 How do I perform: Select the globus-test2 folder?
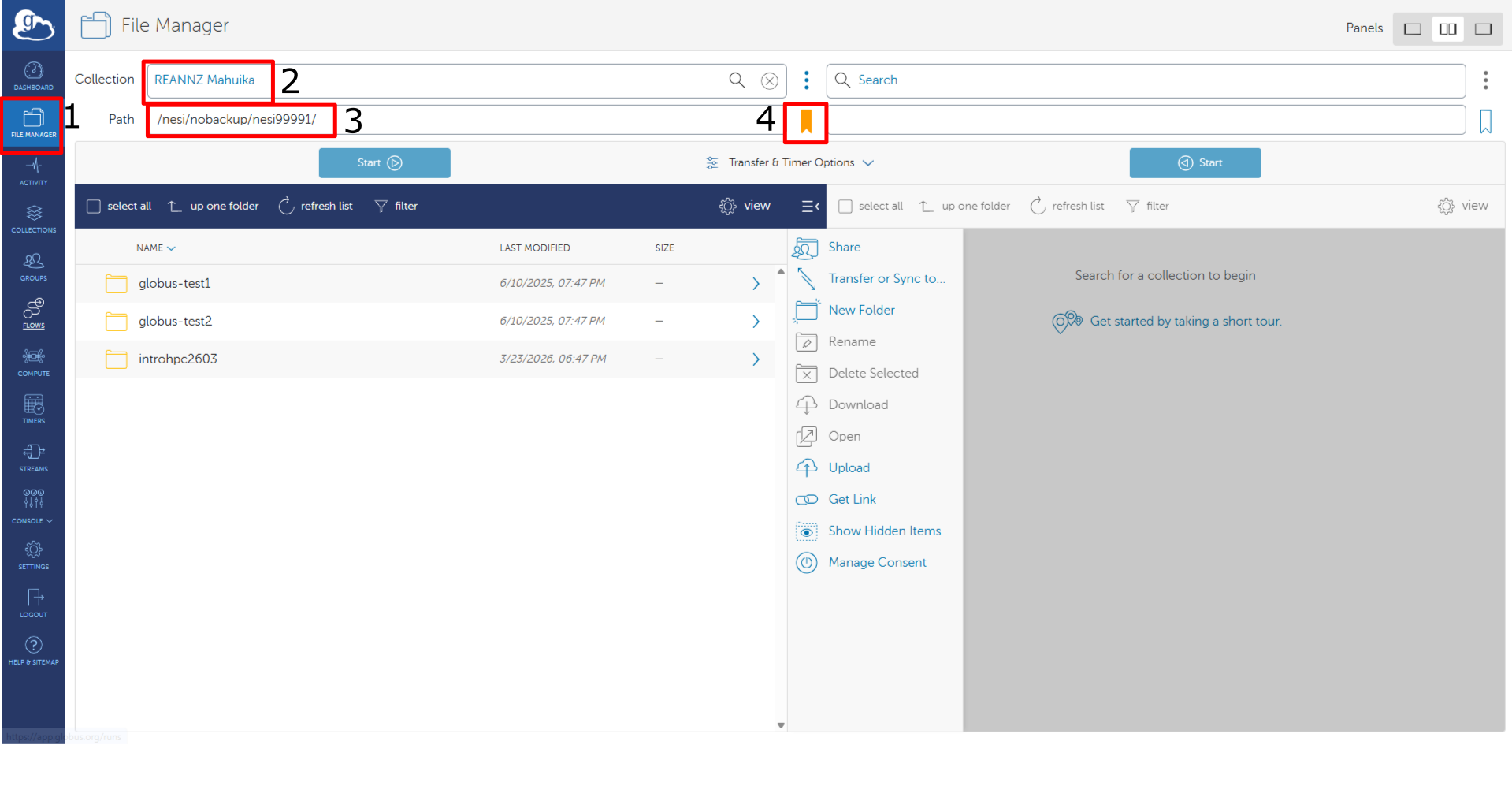tap(425, 322)
